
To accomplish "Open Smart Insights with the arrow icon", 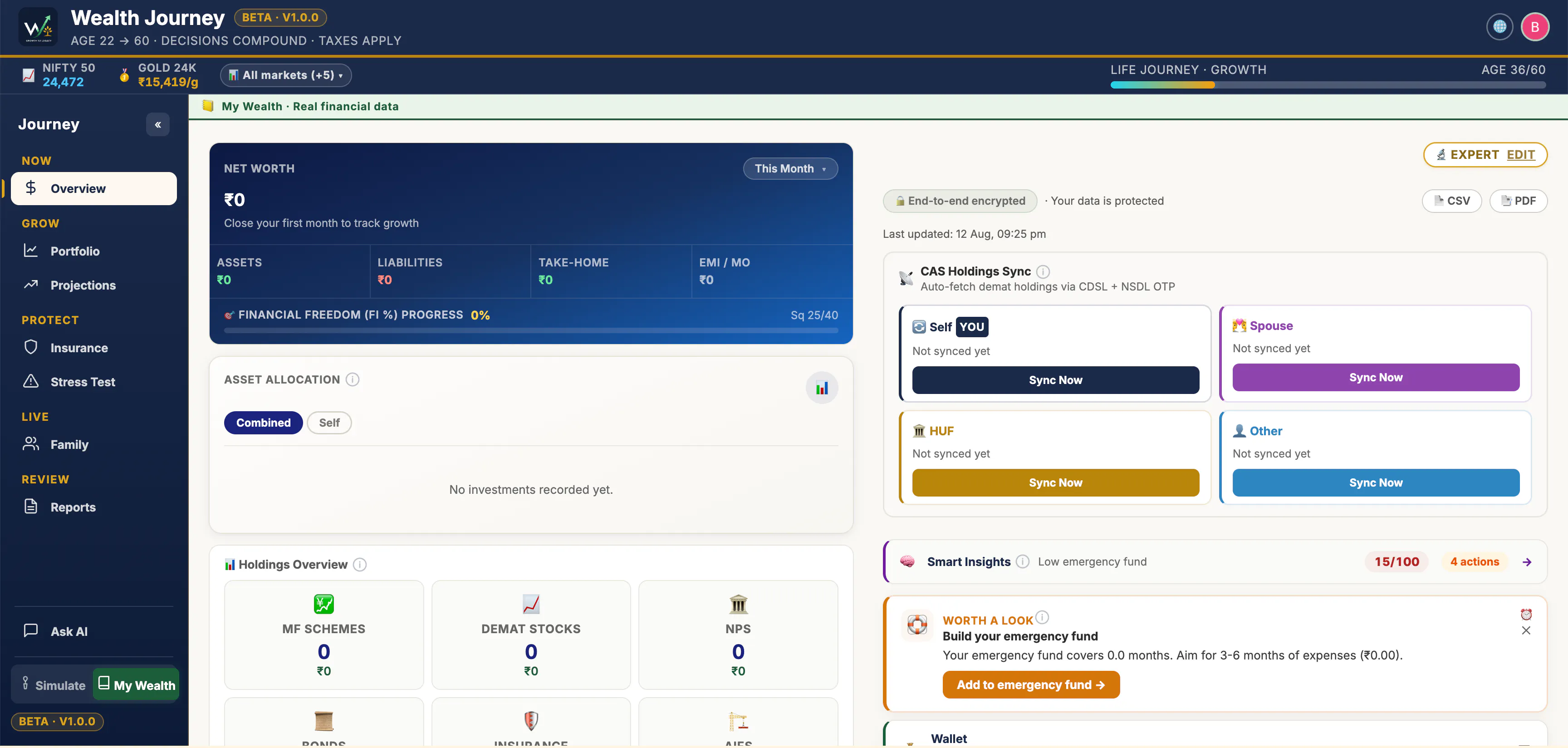I will [x=1527, y=561].
